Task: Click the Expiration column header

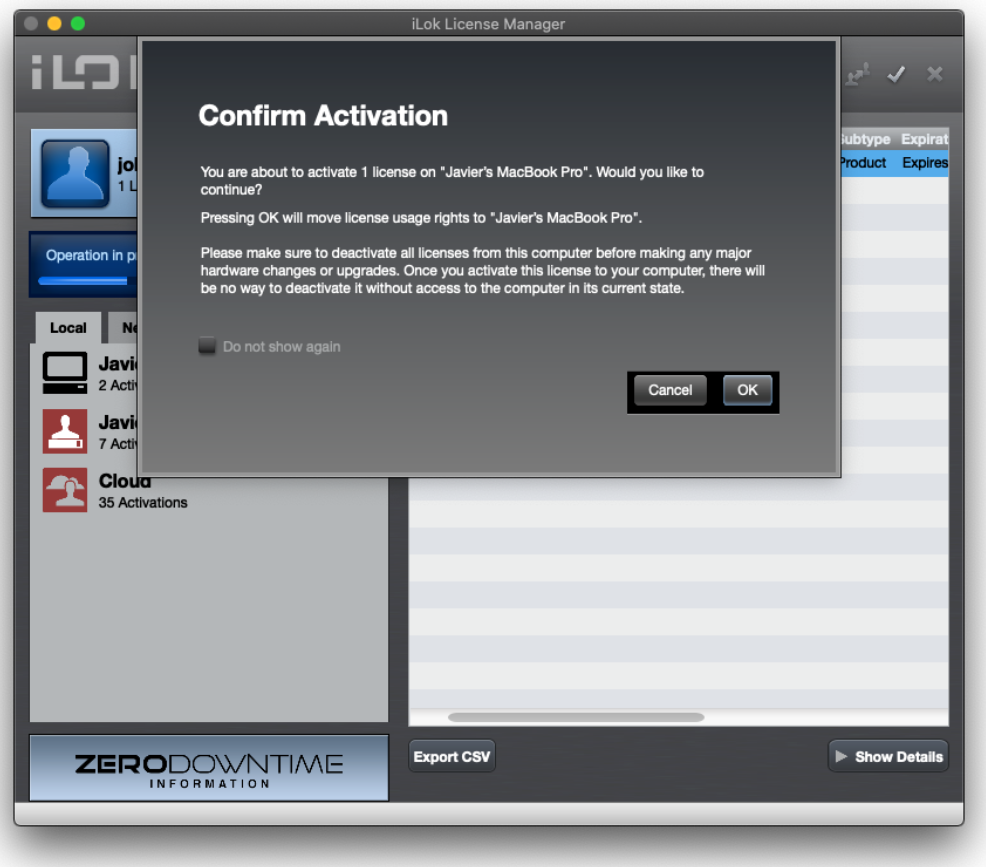Action: coord(923,139)
